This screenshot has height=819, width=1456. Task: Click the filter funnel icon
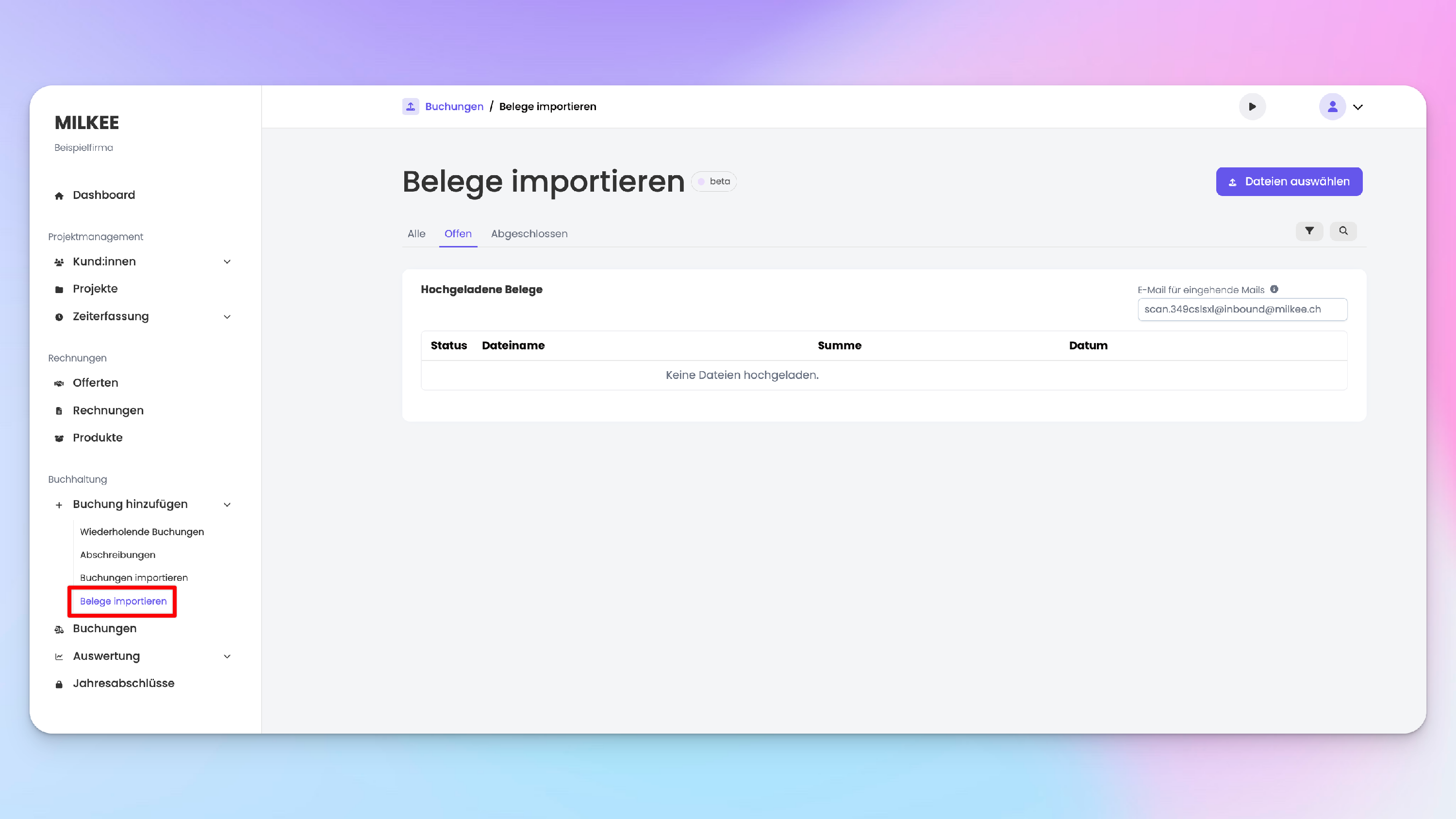pos(1309,230)
